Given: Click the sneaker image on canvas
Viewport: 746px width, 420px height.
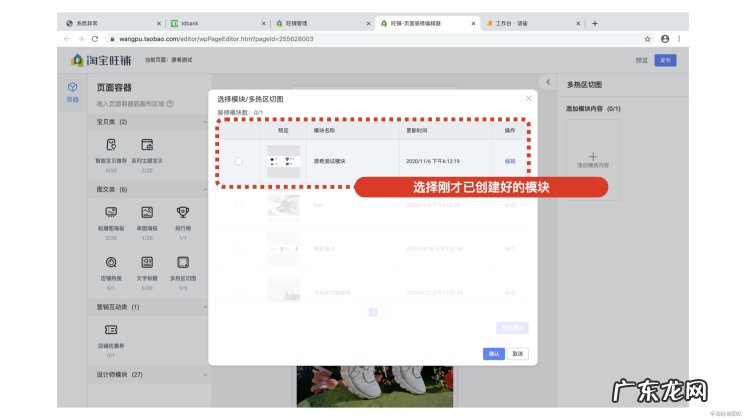Looking at the screenshot, I should pyautogui.click(x=374, y=386).
